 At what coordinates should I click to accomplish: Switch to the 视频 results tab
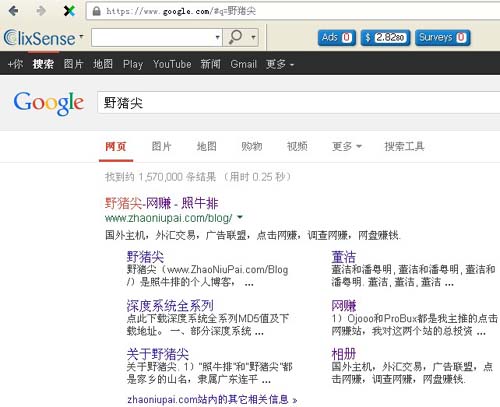(x=297, y=146)
